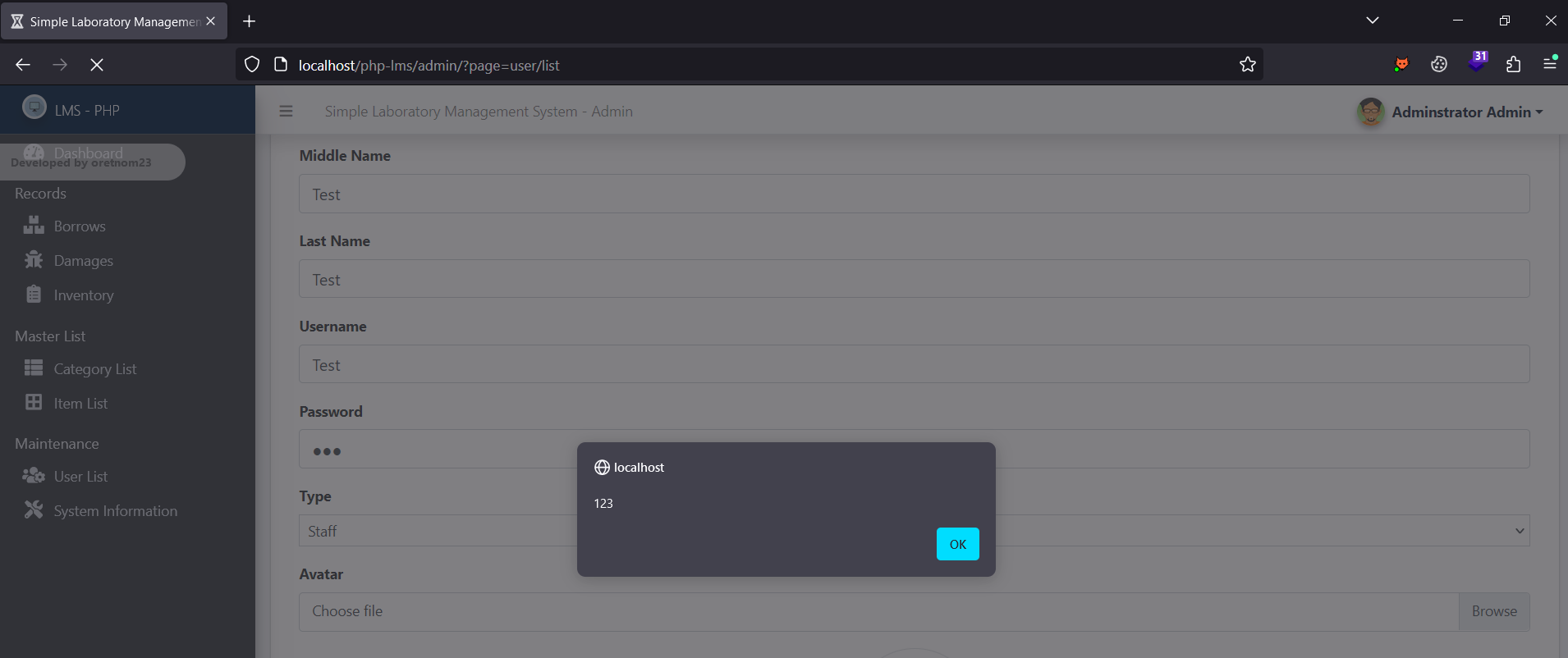
Task: Open the Borrows page link
Action: click(x=80, y=226)
